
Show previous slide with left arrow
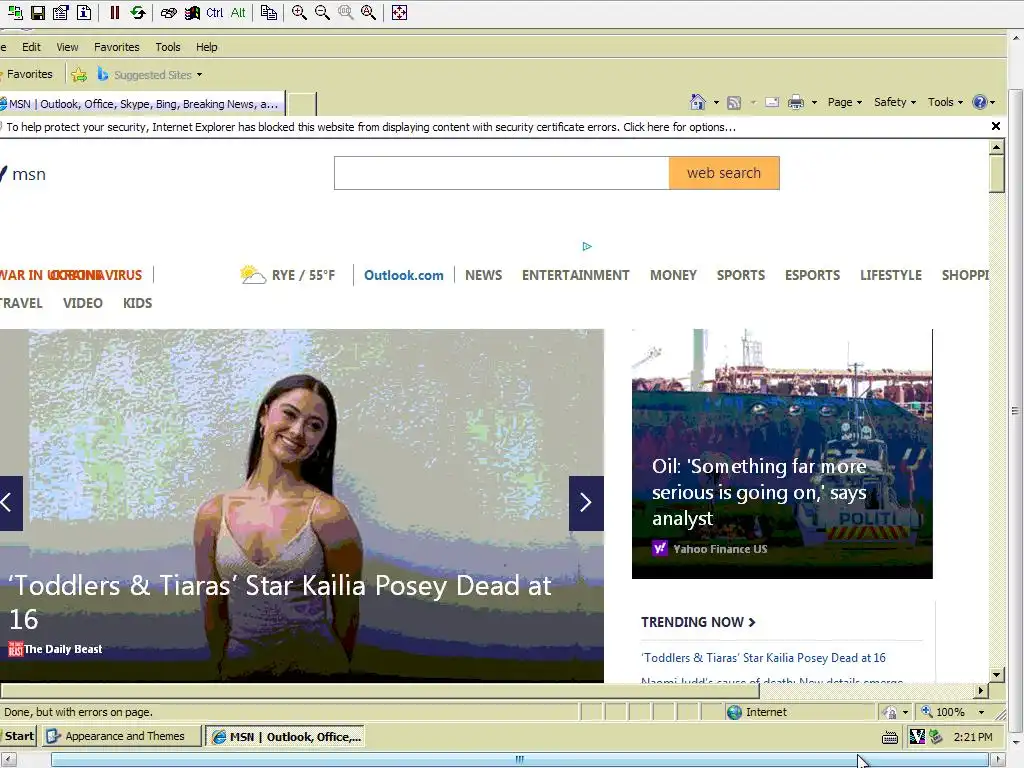point(10,503)
